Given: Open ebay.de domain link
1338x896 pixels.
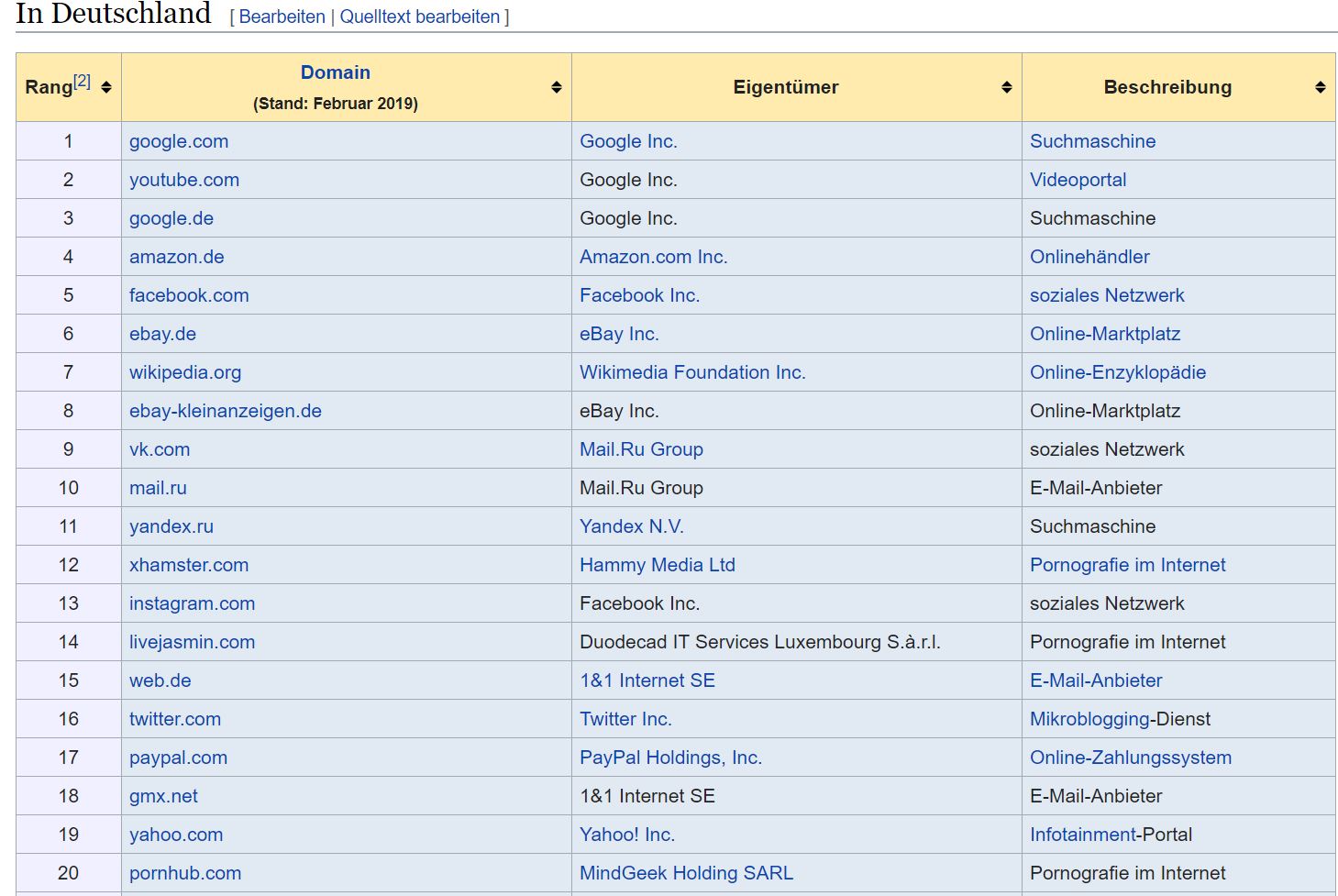Looking at the screenshot, I should pyautogui.click(x=162, y=334).
